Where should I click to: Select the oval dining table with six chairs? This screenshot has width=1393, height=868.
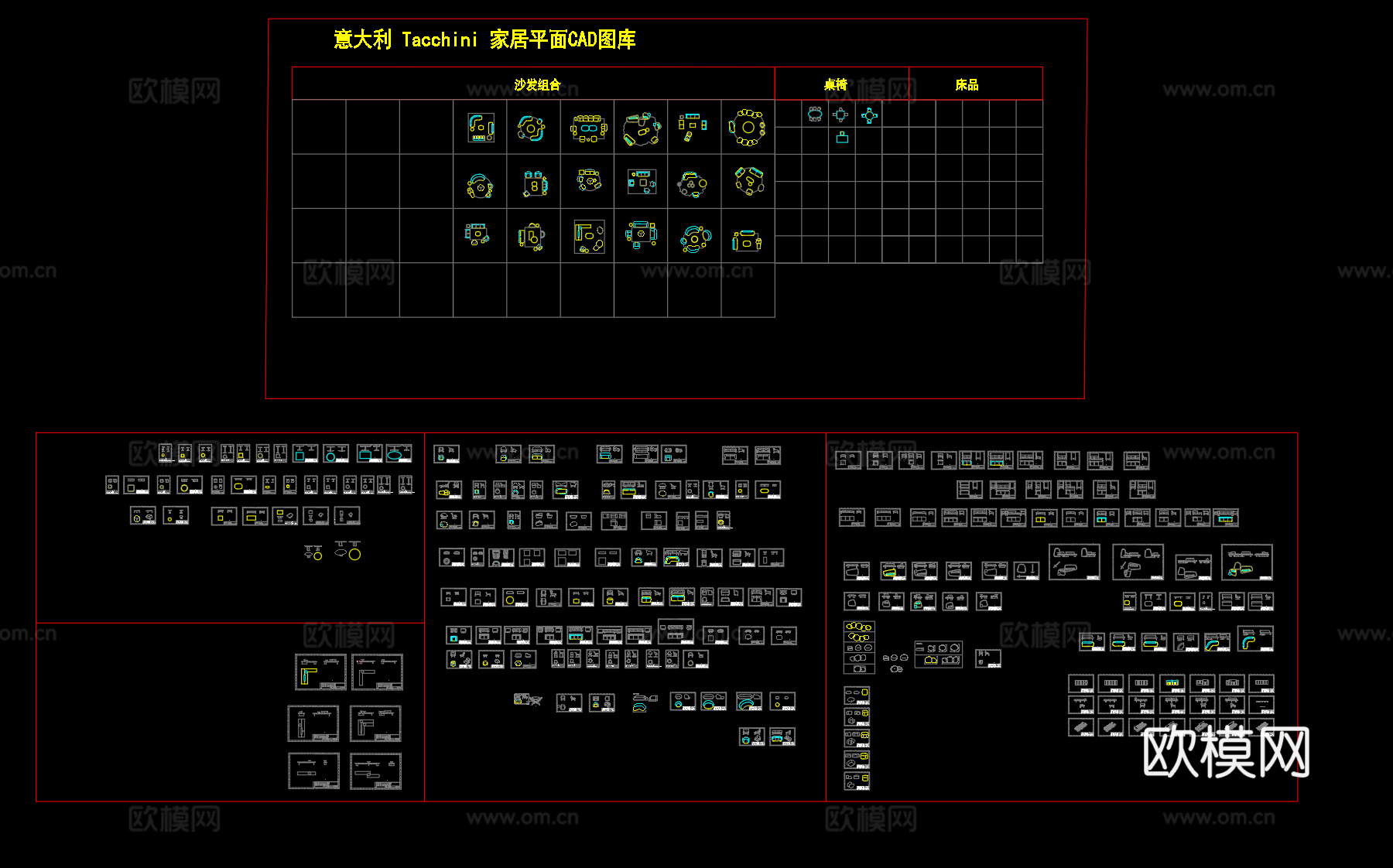pyautogui.click(x=813, y=114)
